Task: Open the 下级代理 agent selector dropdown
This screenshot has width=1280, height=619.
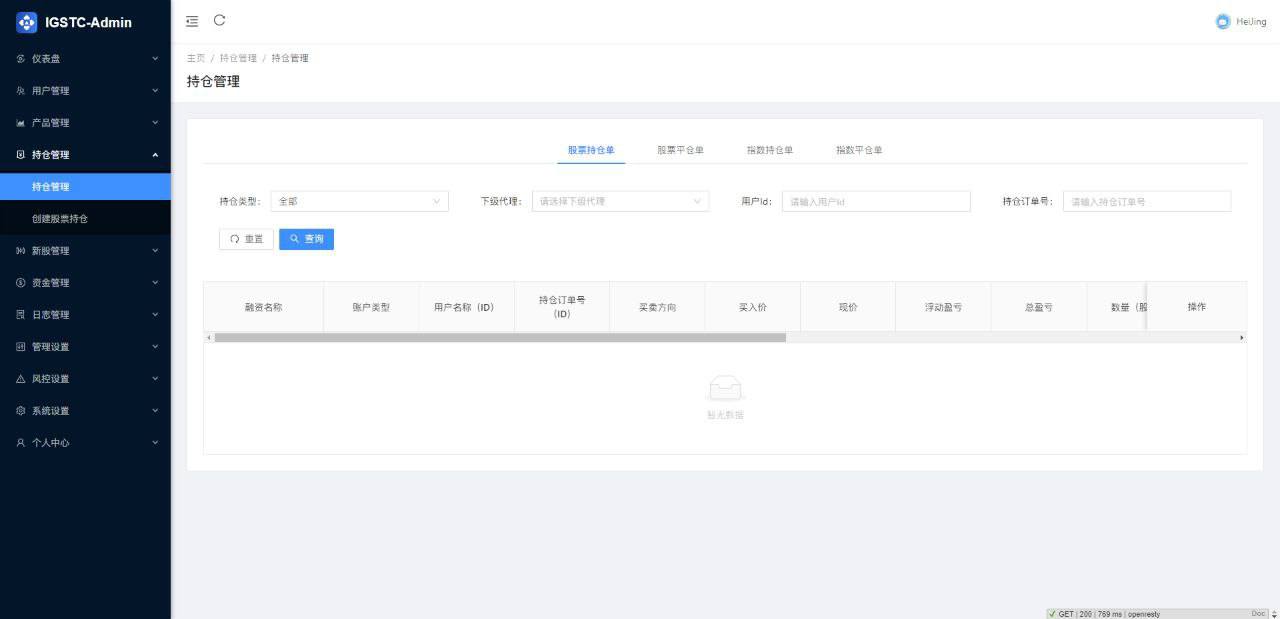Action: [x=620, y=201]
